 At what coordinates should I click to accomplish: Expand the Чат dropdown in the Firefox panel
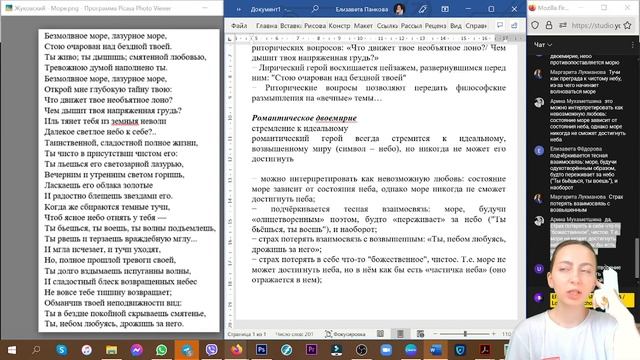pyautogui.click(x=543, y=44)
